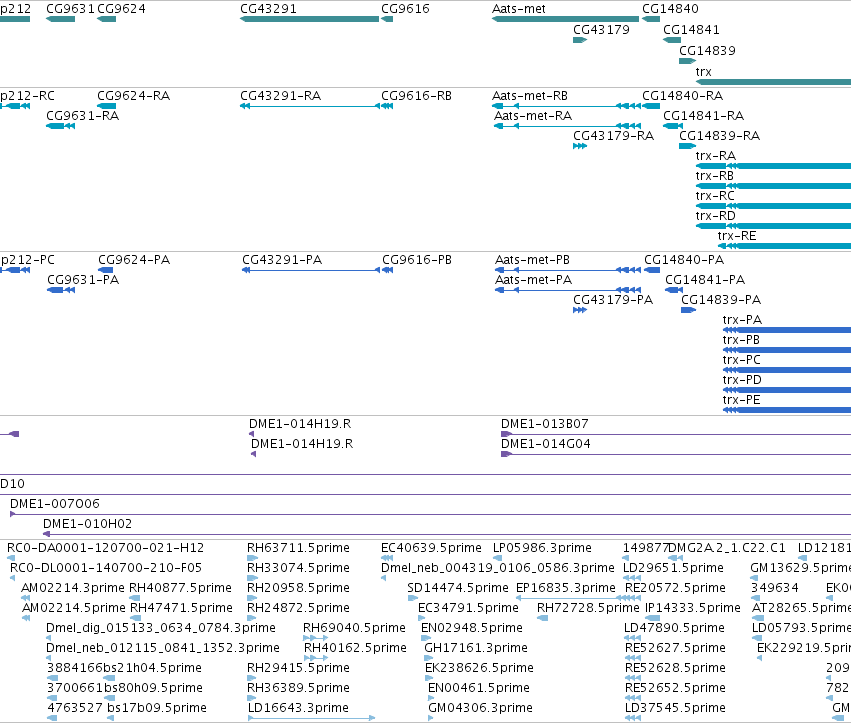The image size is (851, 723).
Task: Select EST Dmel_dig_015133_0634_0784.3prime
Action: pyautogui.click(x=161, y=628)
